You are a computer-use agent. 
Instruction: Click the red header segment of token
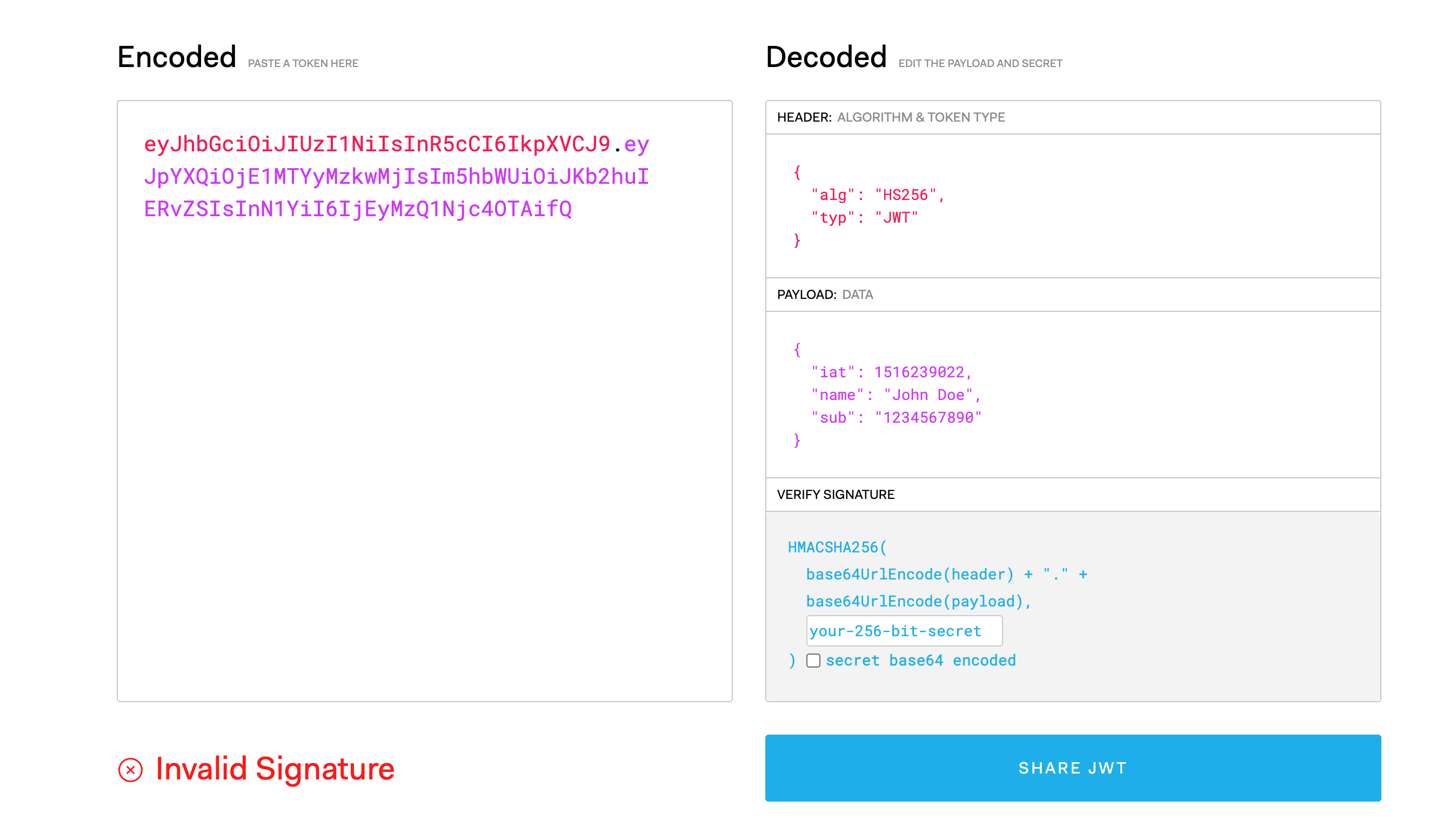pos(377,144)
